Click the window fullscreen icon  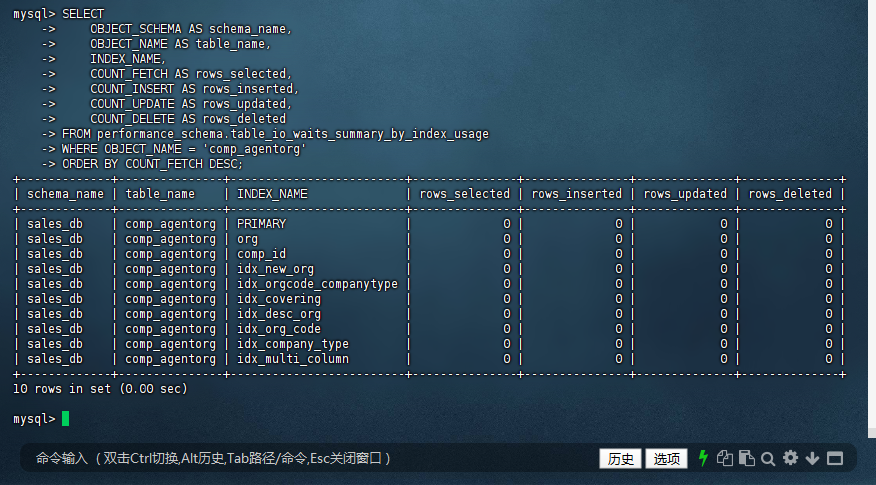(x=835, y=458)
